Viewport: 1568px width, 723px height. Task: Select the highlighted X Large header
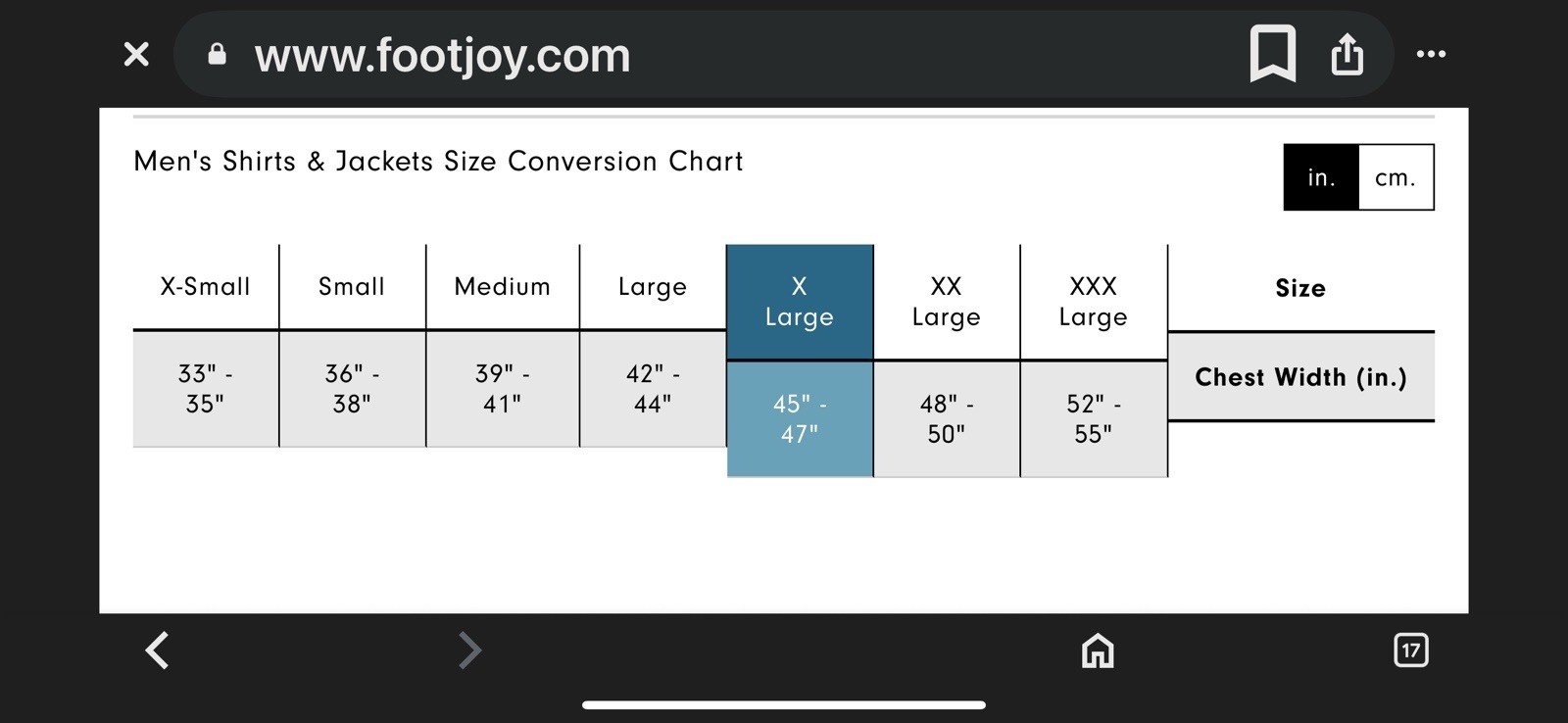tap(800, 302)
